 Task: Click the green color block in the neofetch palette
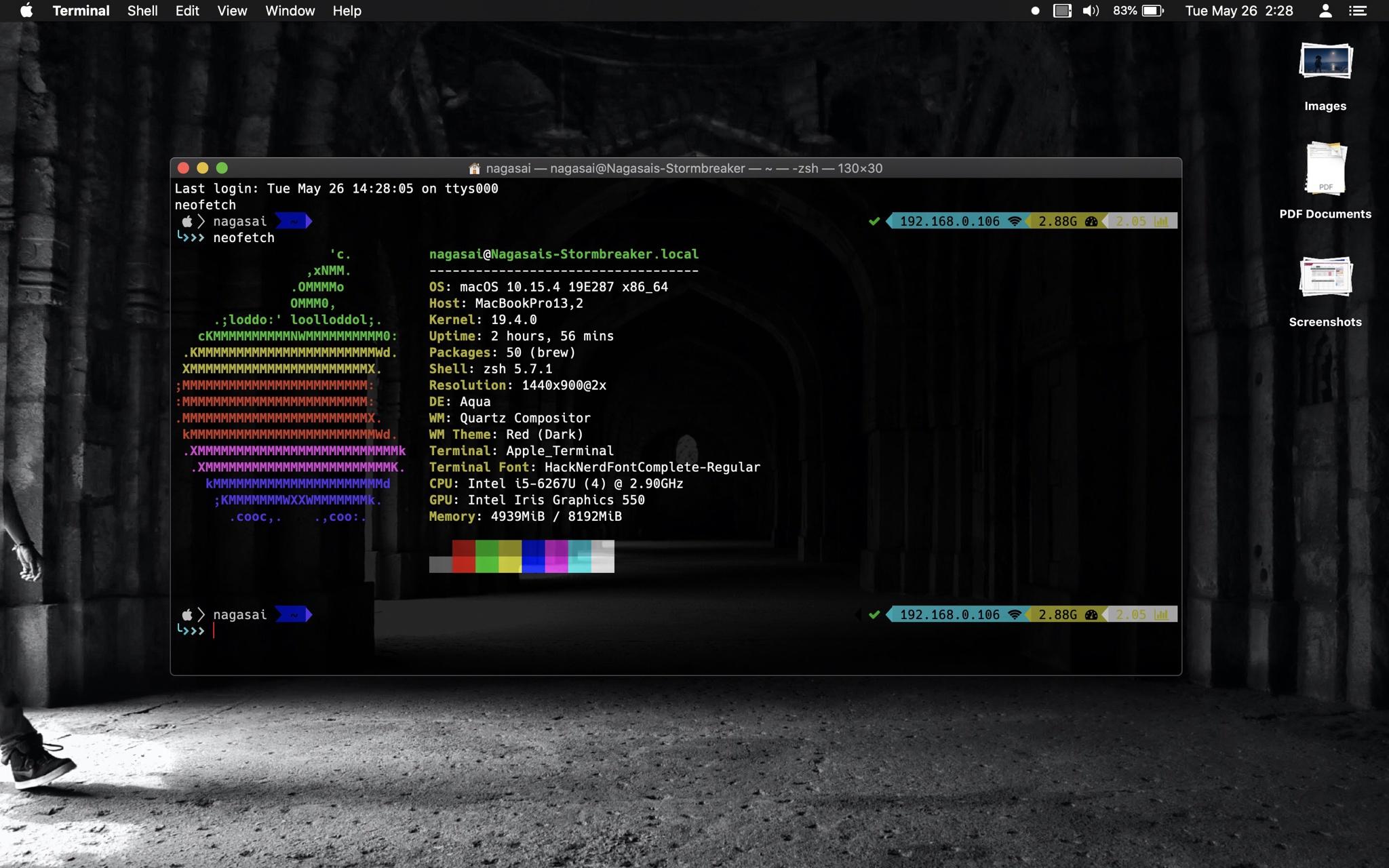487,556
